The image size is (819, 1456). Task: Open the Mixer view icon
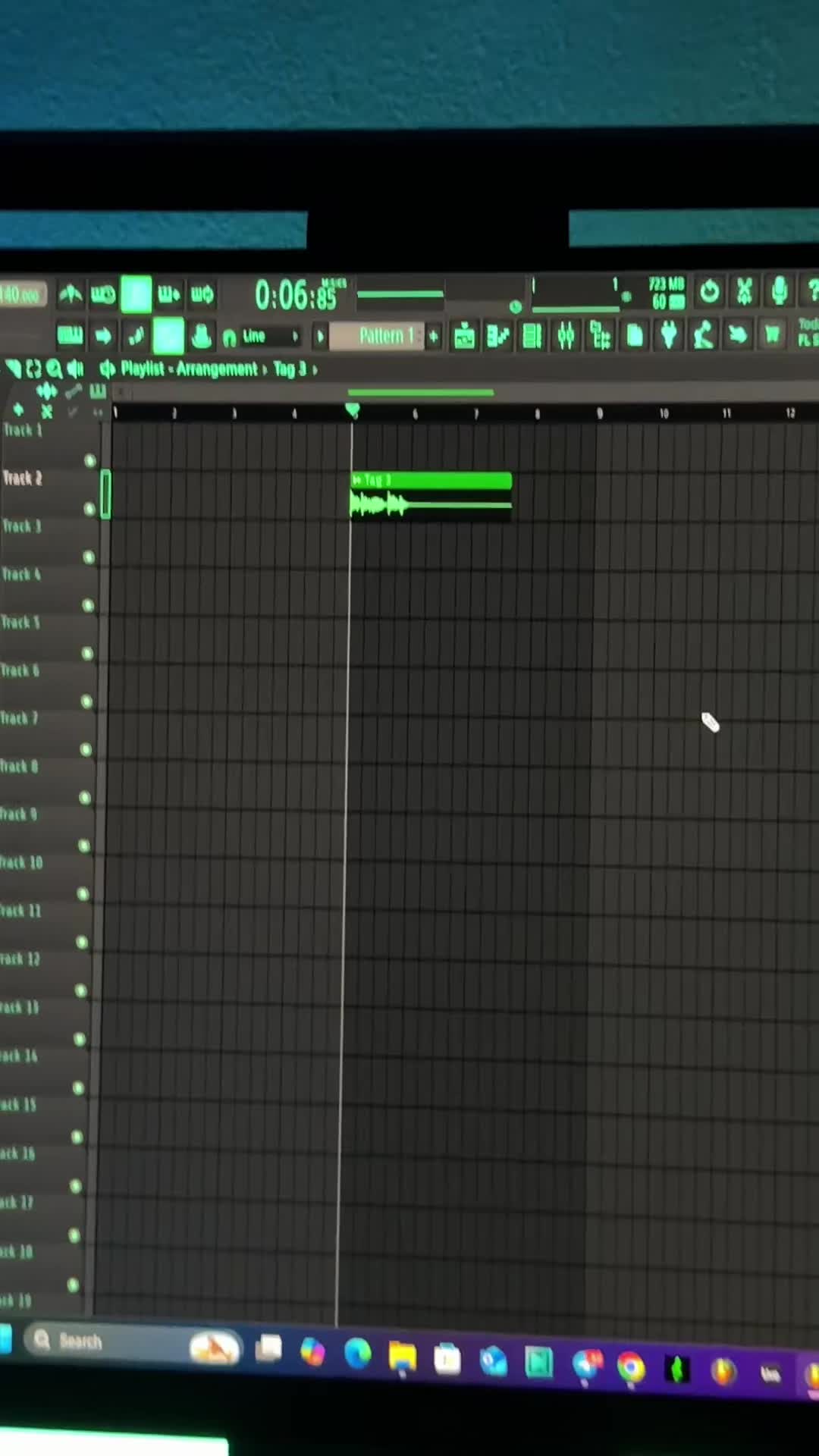(x=566, y=335)
